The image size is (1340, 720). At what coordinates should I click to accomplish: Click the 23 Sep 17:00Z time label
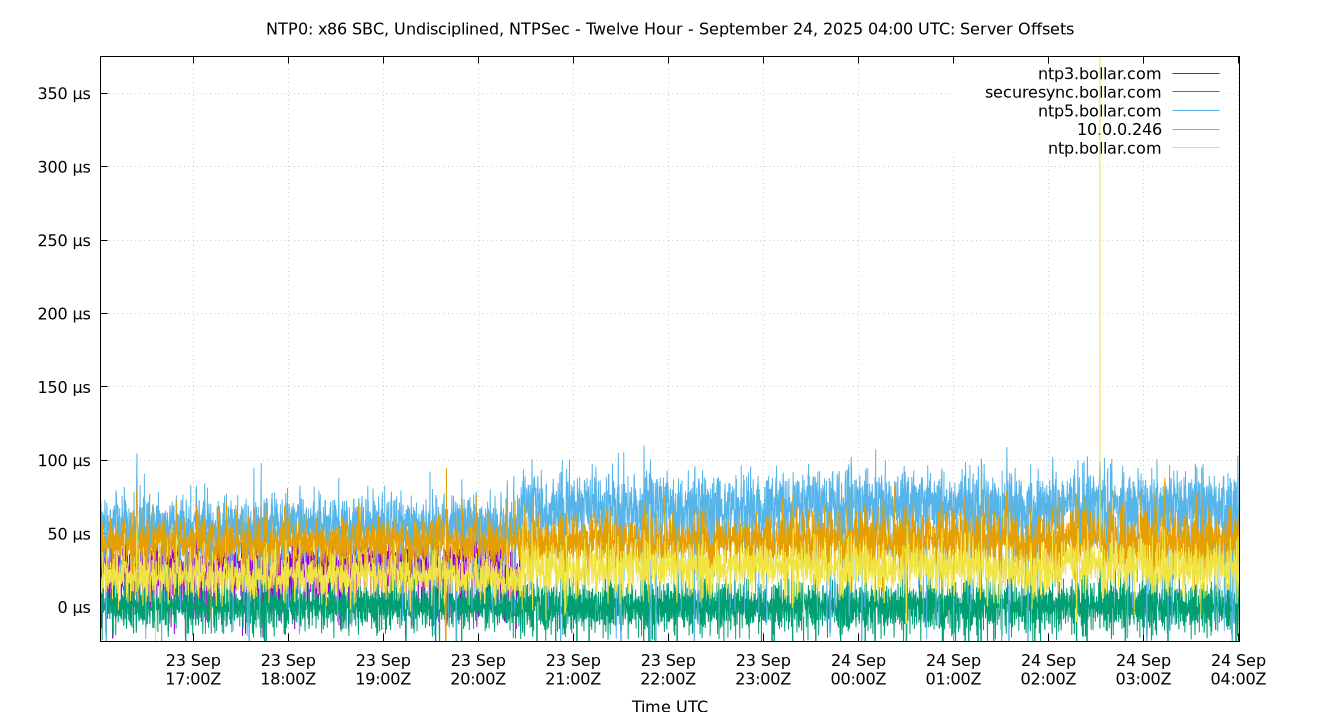click(193, 670)
